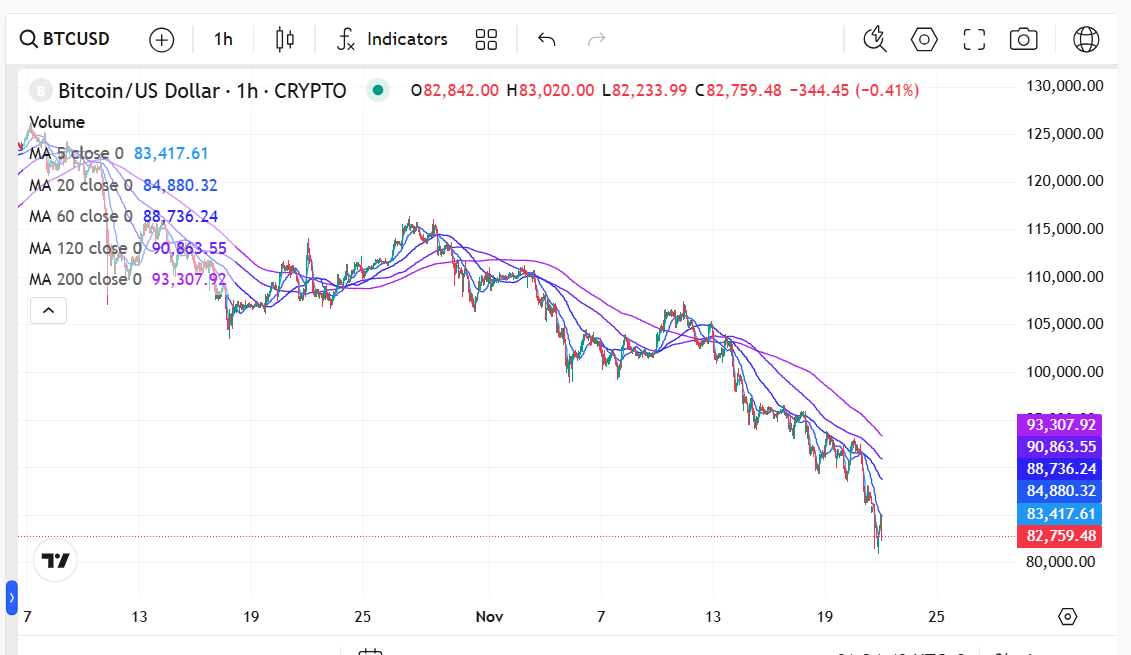Image resolution: width=1131 pixels, height=655 pixels.
Task: Click the high value H83,020.00 in header
Action: pyautogui.click(x=550, y=91)
